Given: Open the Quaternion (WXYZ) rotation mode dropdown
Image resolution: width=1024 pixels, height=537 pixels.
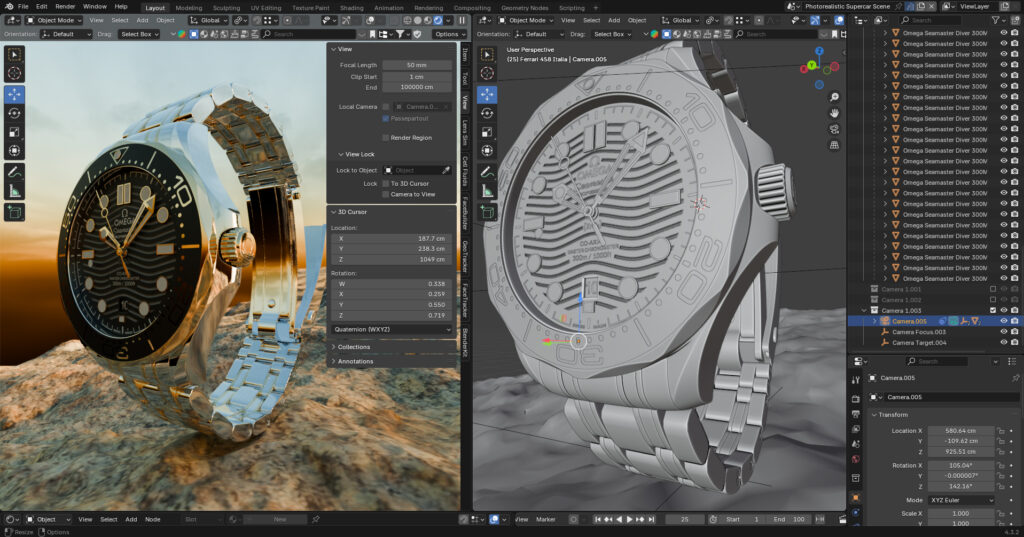Looking at the screenshot, I should (x=392, y=329).
